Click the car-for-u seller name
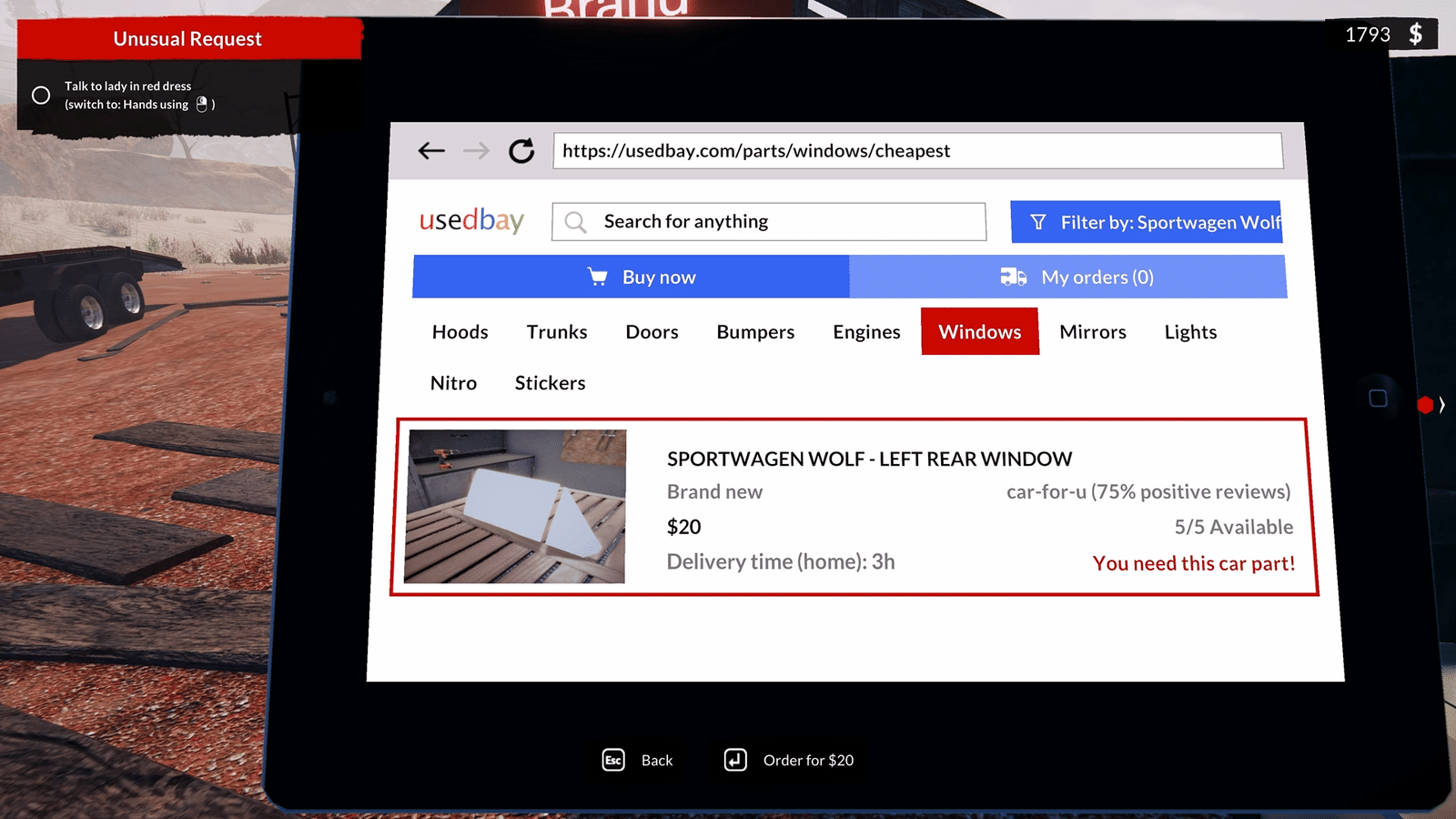Screen dimensions: 1456x819 tap(1046, 491)
